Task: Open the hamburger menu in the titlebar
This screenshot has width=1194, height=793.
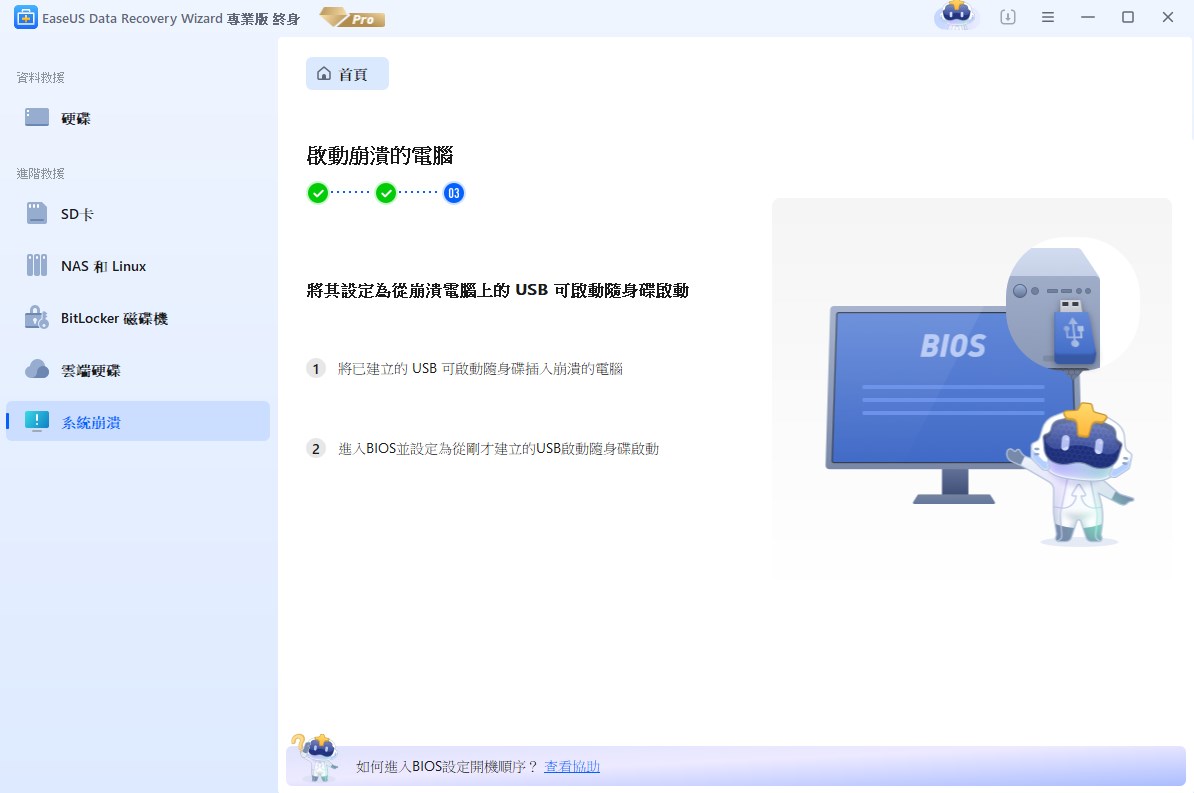Action: (x=1048, y=17)
